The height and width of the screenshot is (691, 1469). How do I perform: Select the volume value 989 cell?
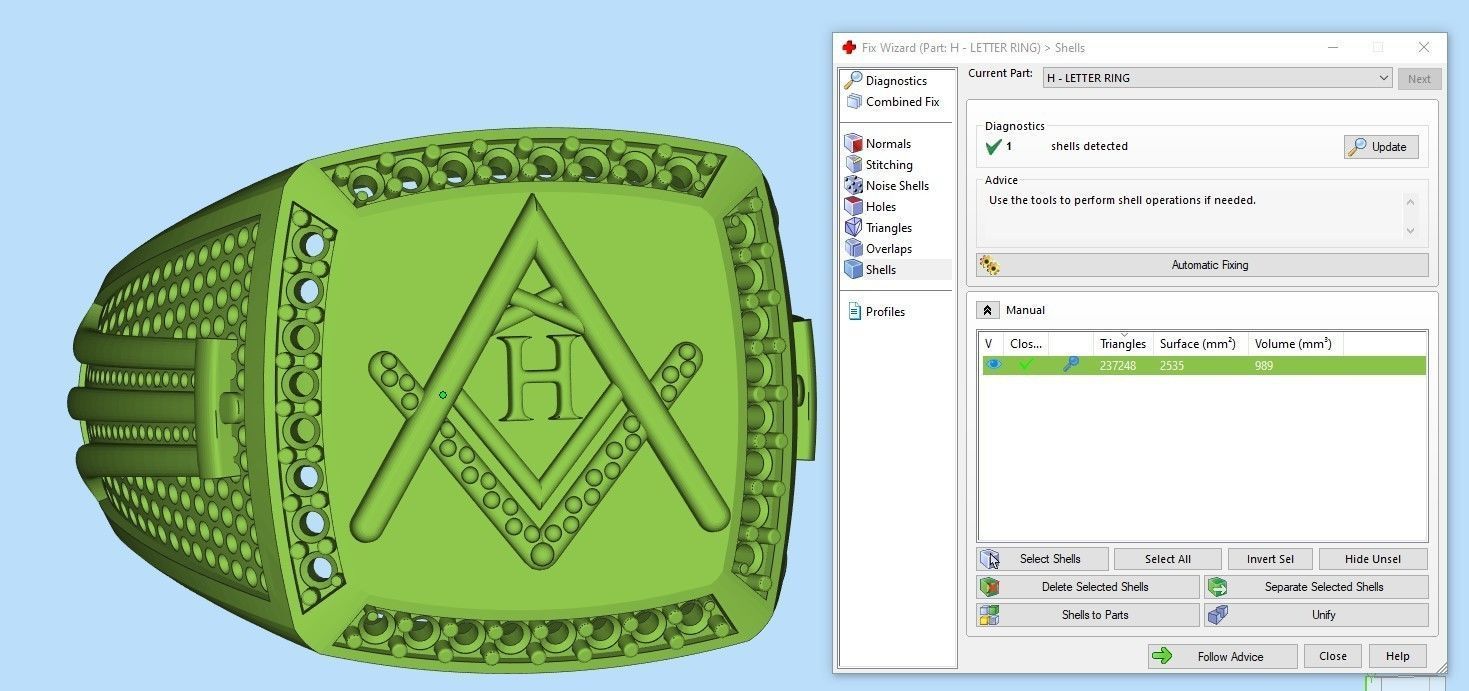[1264, 366]
